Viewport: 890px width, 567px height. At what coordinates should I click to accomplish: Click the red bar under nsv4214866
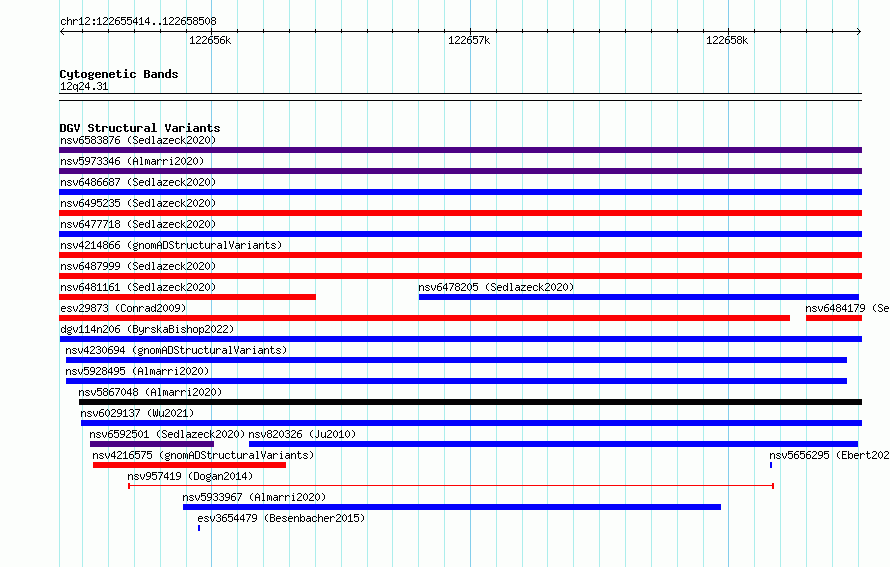click(460, 255)
